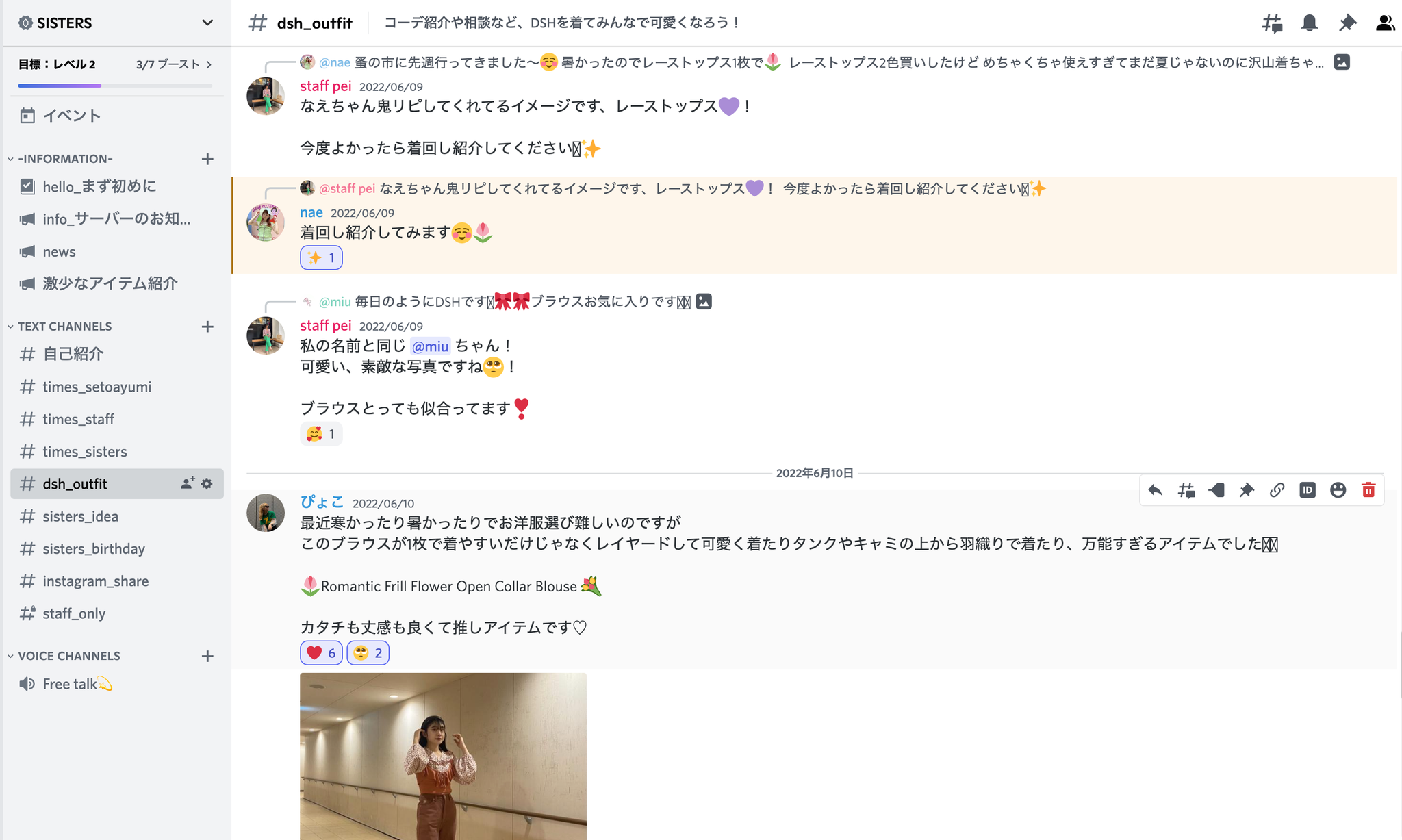
Task: Open the SISTERS server dropdown menu
Action: point(116,23)
